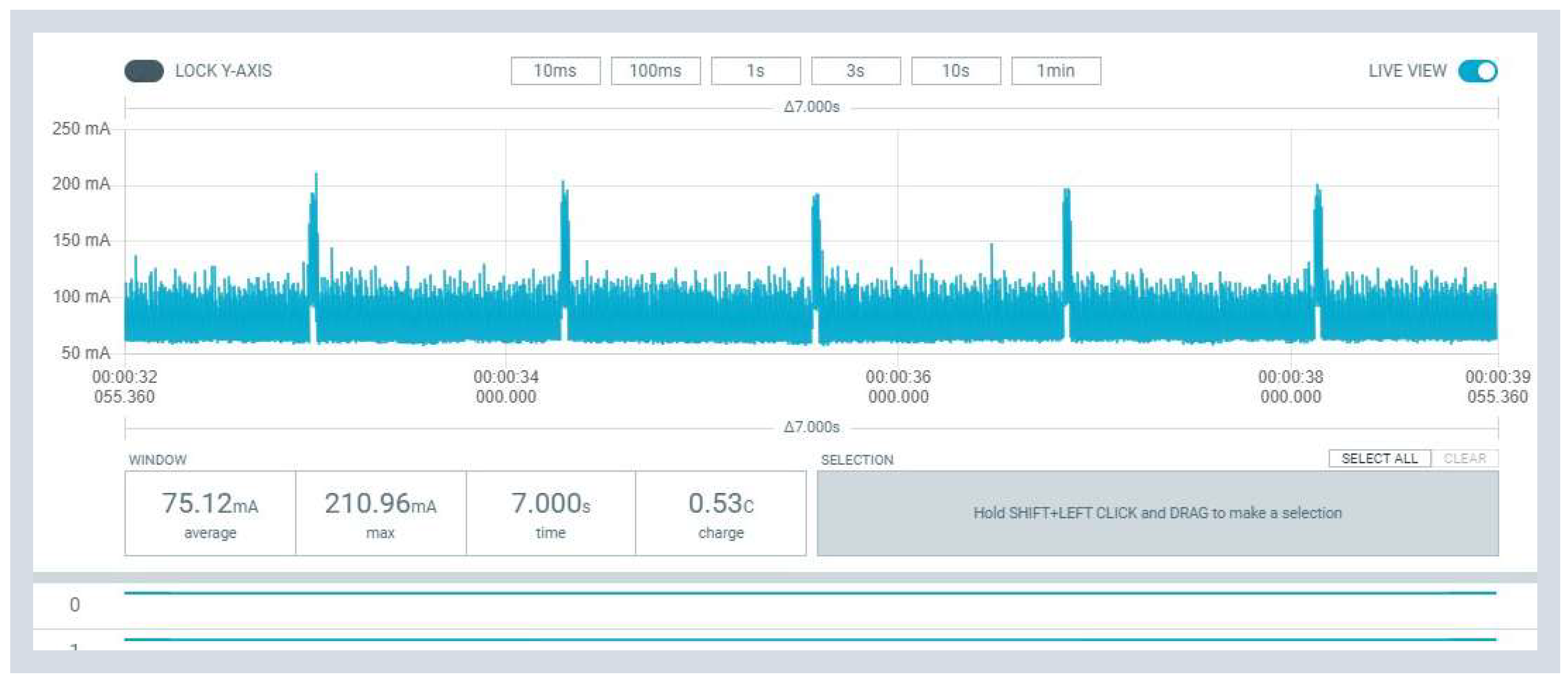Click the LIVE VIEW label text
The width and height of the screenshot is (1568, 681).
click(1407, 71)
